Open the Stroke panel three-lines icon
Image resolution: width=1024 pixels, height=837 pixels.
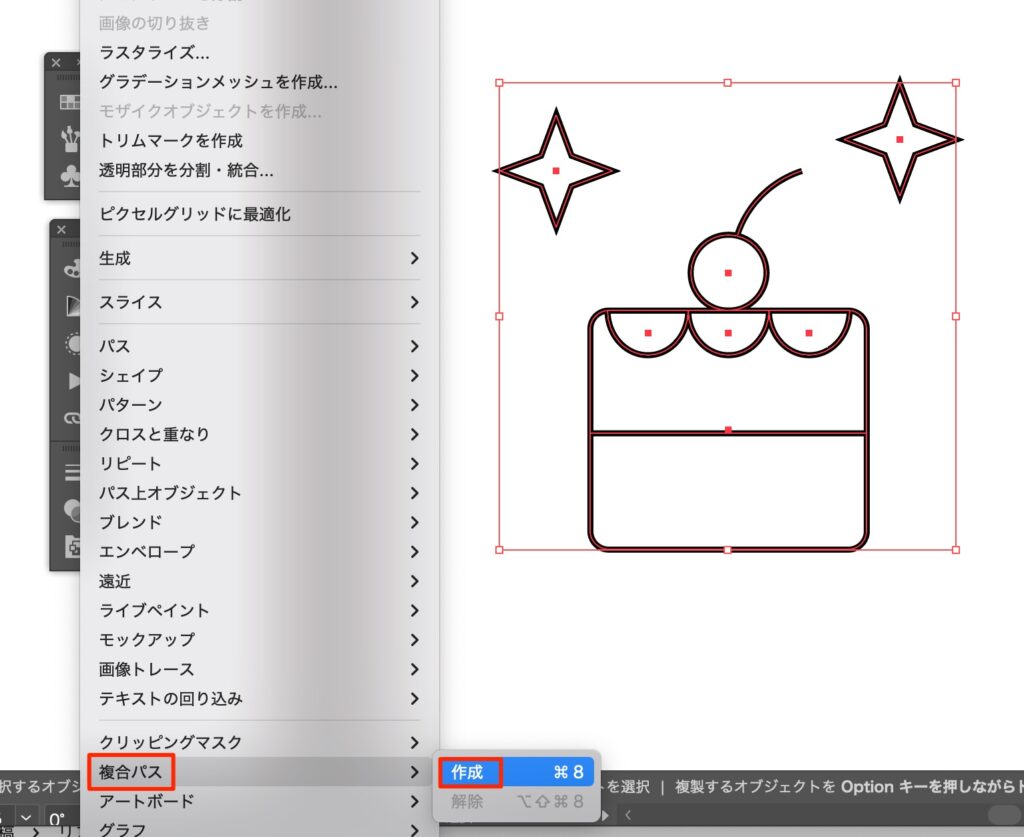72,472
